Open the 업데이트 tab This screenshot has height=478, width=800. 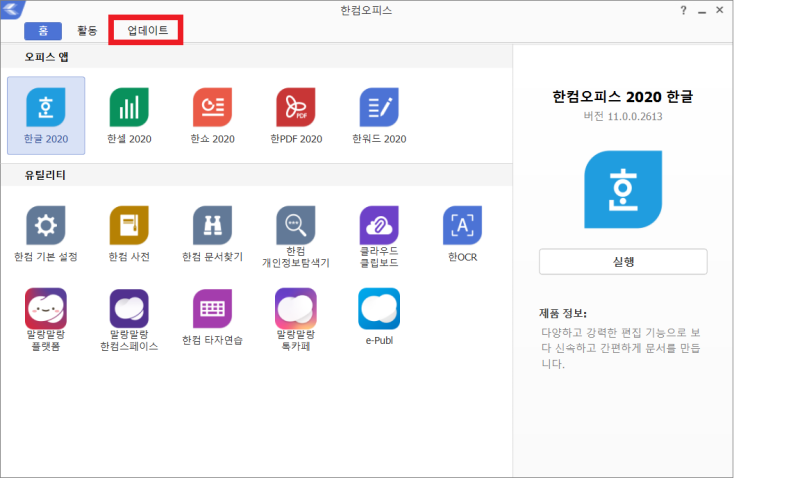[147, 31]
